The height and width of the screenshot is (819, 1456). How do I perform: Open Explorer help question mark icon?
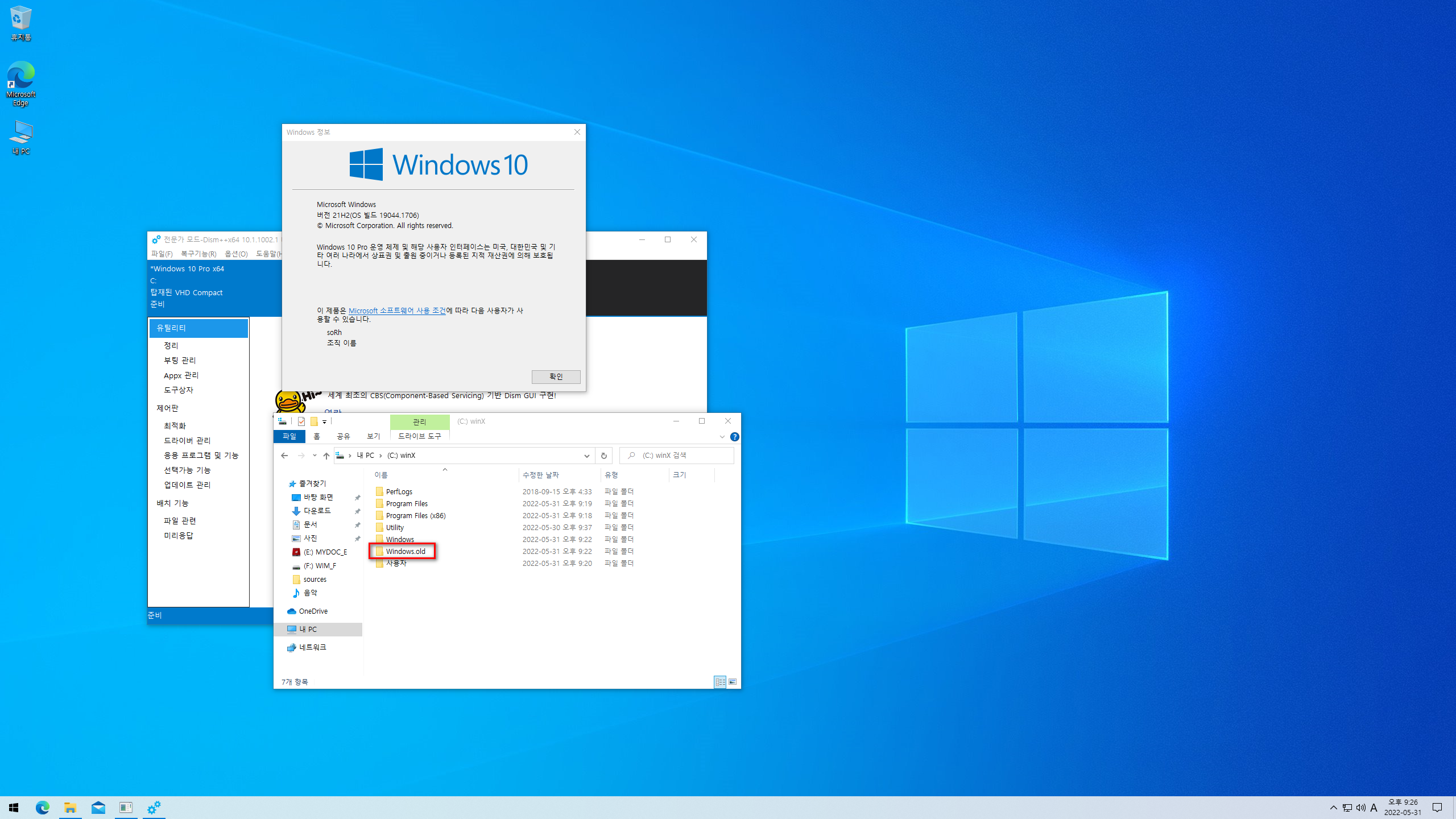(x=735, y=437)
